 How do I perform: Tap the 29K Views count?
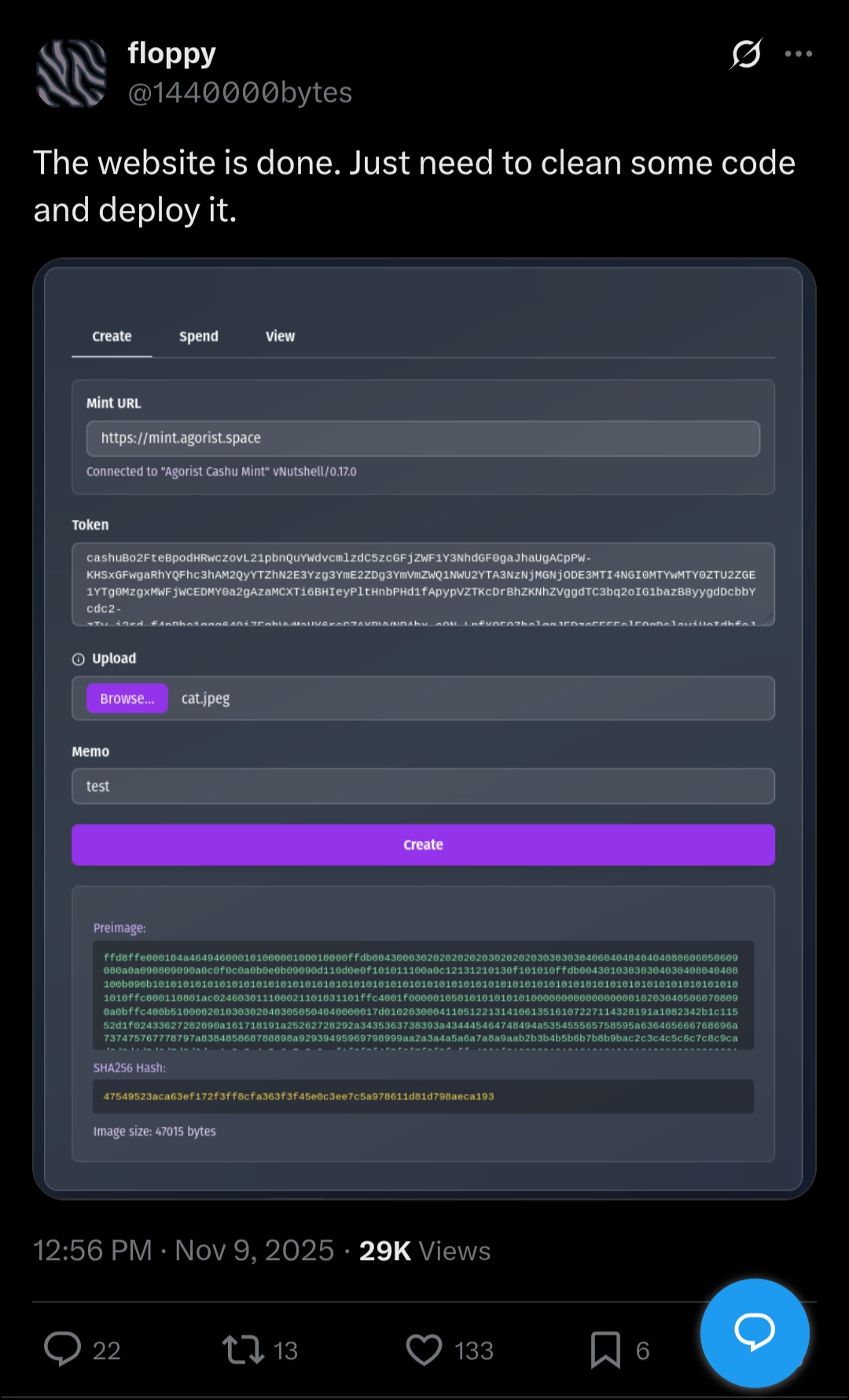coord(424,1251)
